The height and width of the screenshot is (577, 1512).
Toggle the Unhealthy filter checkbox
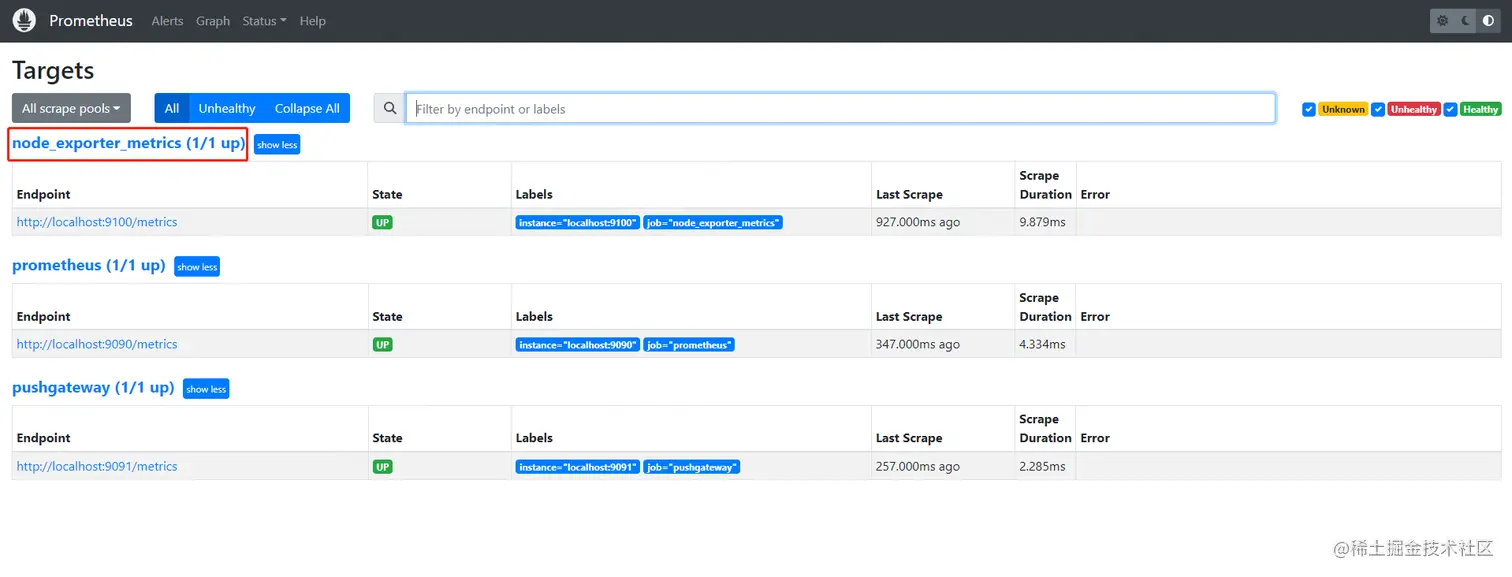[x=1378, y=109]
